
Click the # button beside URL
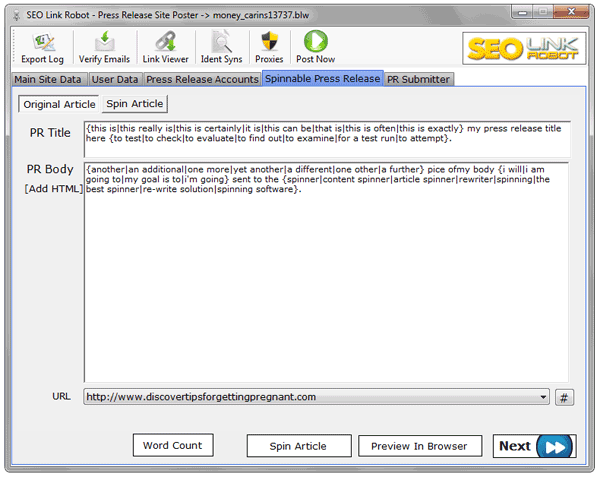pyautogui.click(x=564, y=397)
